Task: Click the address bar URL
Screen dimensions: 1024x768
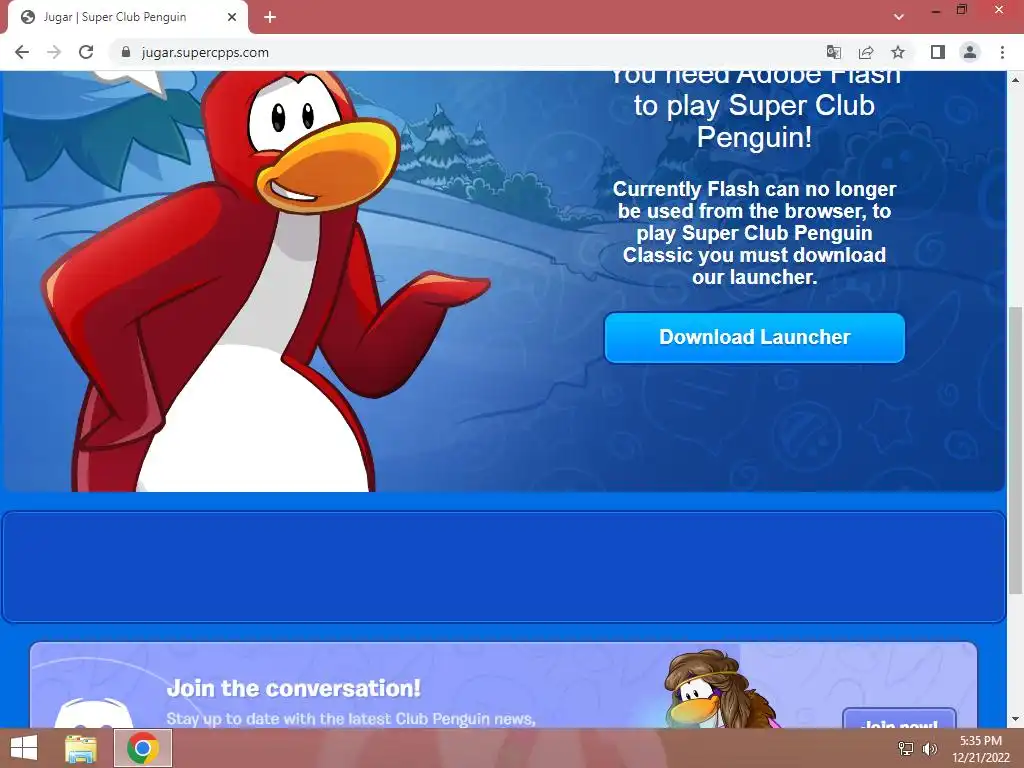Action: point(205,52)
